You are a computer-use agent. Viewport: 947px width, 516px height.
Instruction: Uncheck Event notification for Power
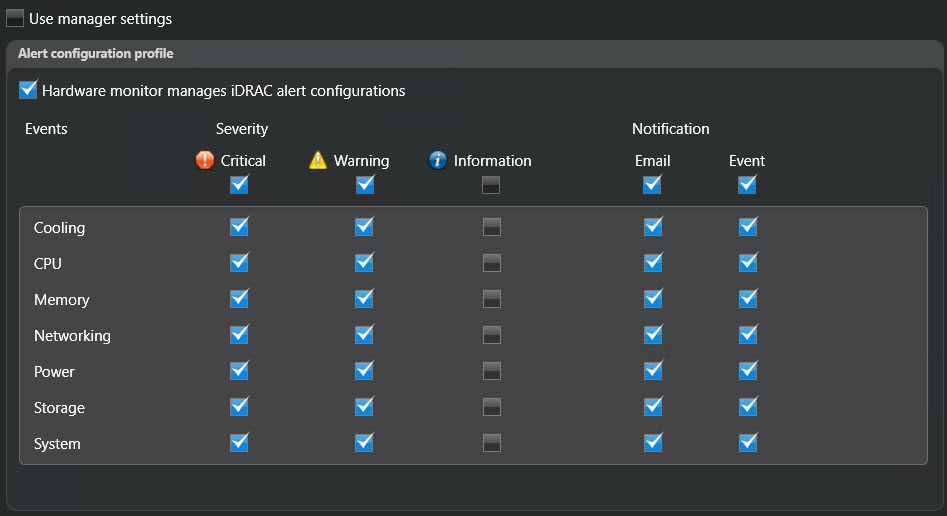[748, 371]
